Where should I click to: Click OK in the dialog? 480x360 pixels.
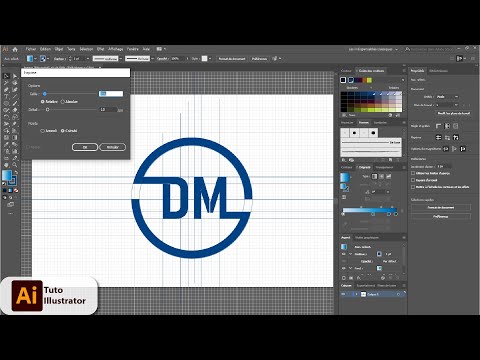(85, 147)
